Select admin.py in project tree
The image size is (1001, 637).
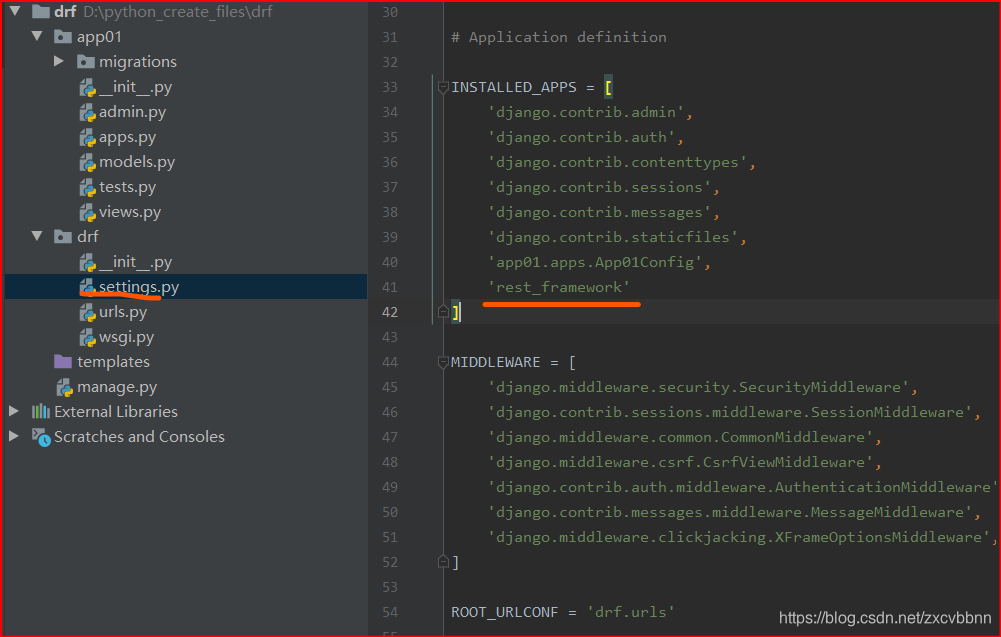click(x=132, y=112)
